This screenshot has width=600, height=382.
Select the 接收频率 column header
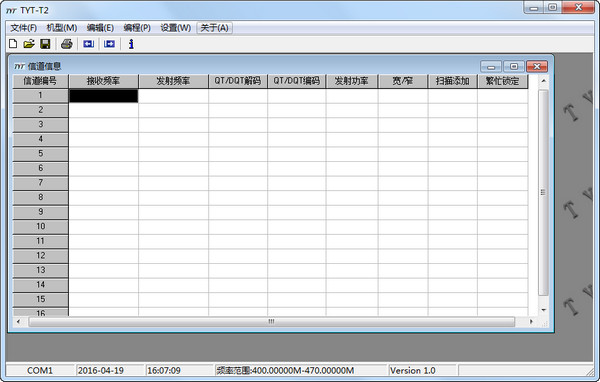103,81
